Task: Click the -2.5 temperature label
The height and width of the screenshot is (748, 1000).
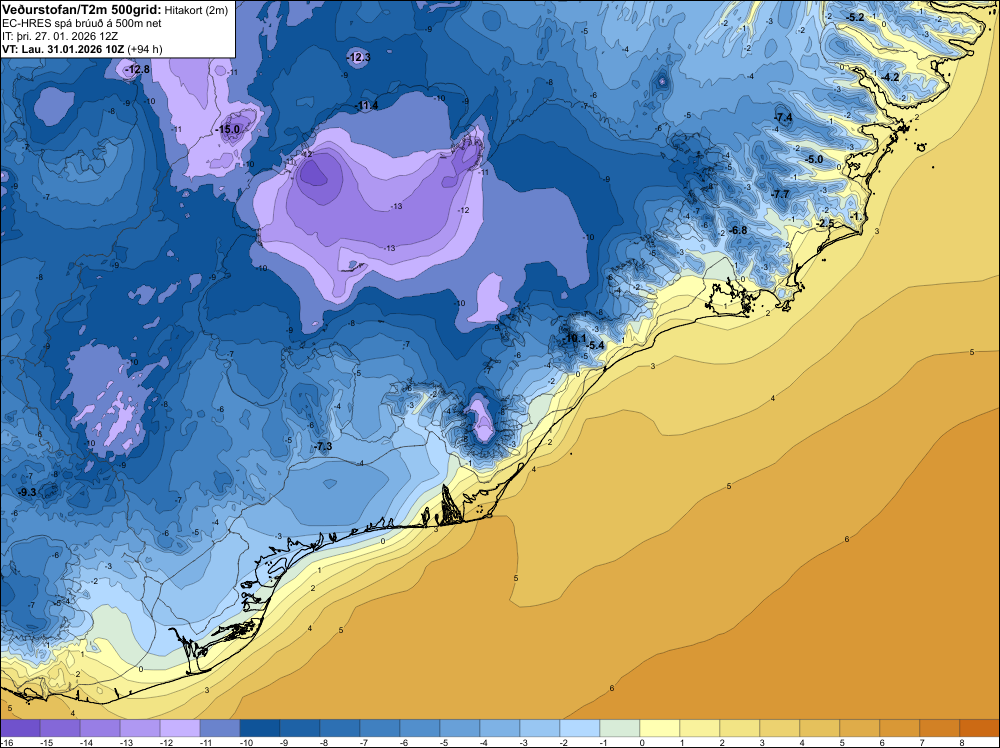Action: [x=825, y=223]
